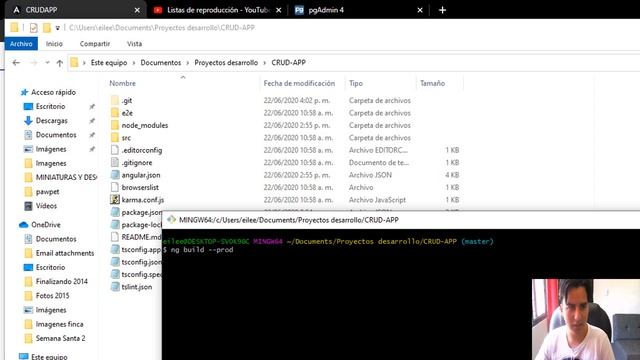
Task: Sort by Fecha de modificación column
Action: [x=299, y=83]
